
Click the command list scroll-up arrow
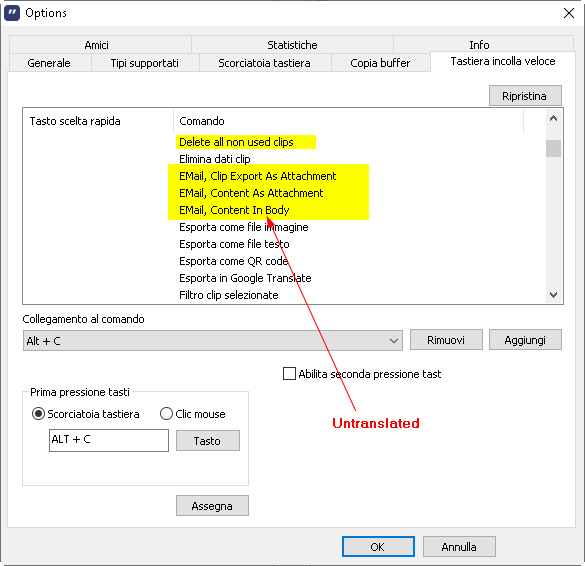click(553, 119)
